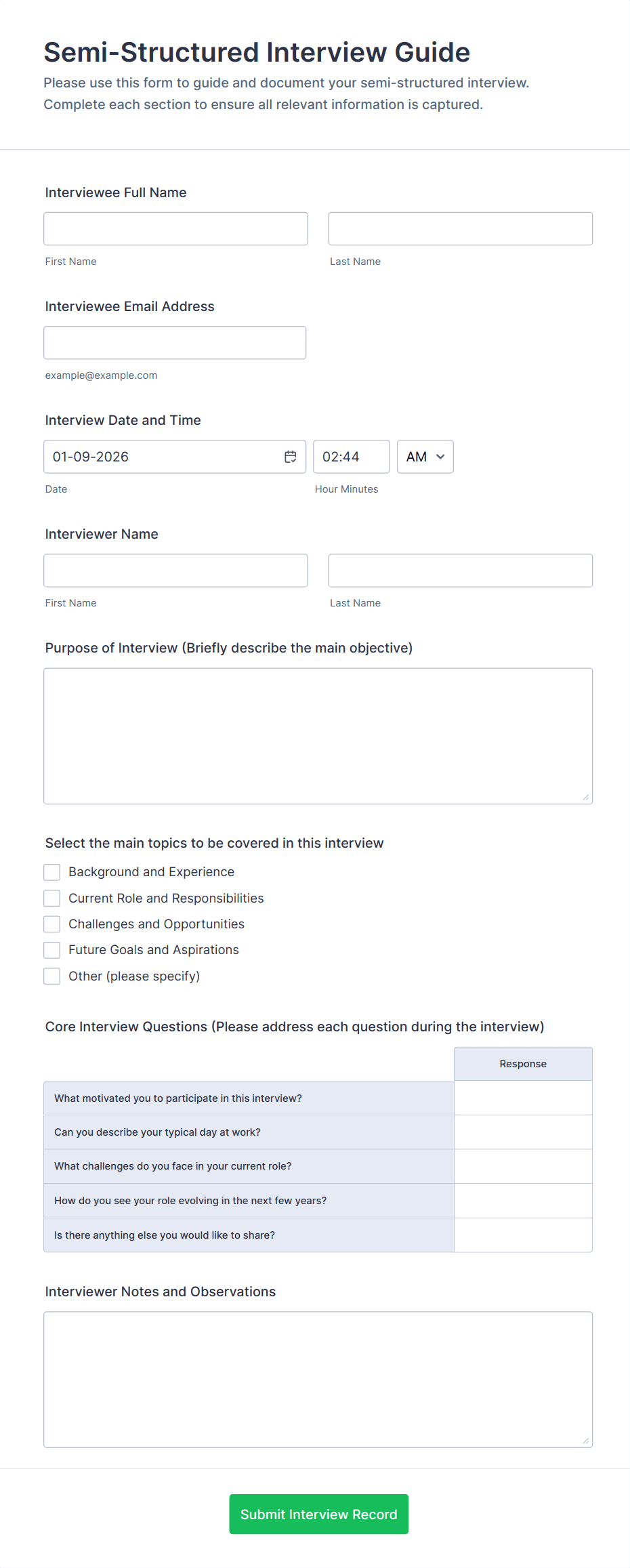
Task: Click the Submit Interview Record button
Action: click(x=318, y=1514)
